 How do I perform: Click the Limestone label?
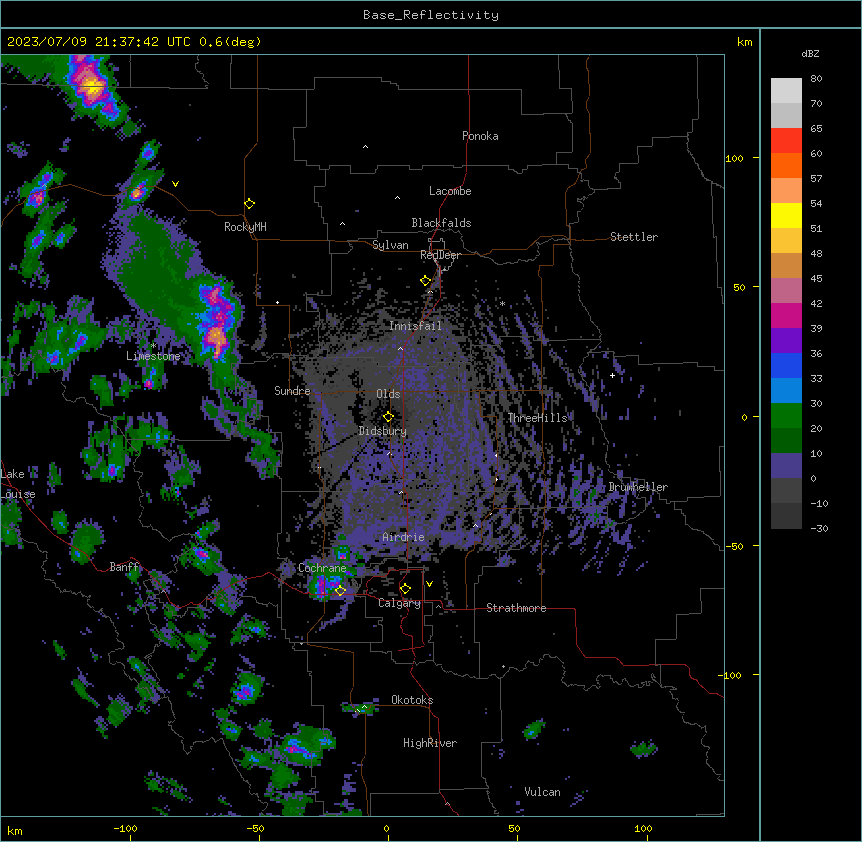[153, 356]
